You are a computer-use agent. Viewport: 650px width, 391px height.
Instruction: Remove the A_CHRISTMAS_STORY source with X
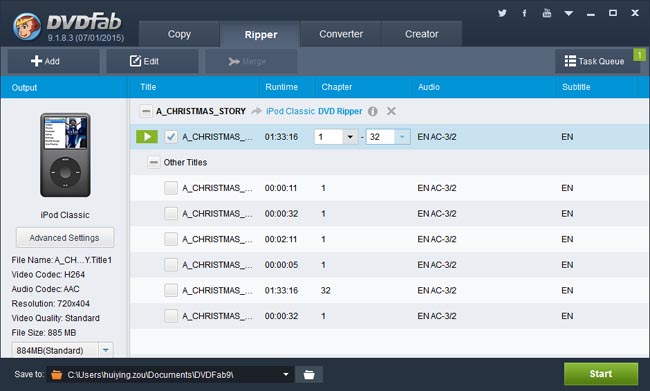(391, 111)
